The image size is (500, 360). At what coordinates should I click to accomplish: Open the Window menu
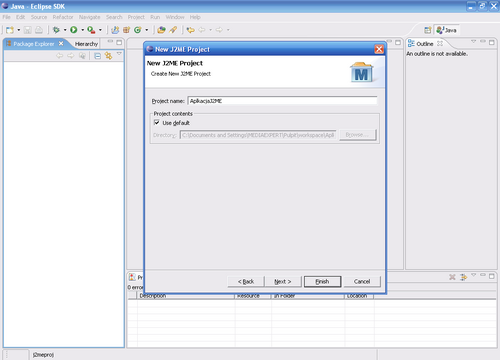pyautogui.click(x=175, y=17)
